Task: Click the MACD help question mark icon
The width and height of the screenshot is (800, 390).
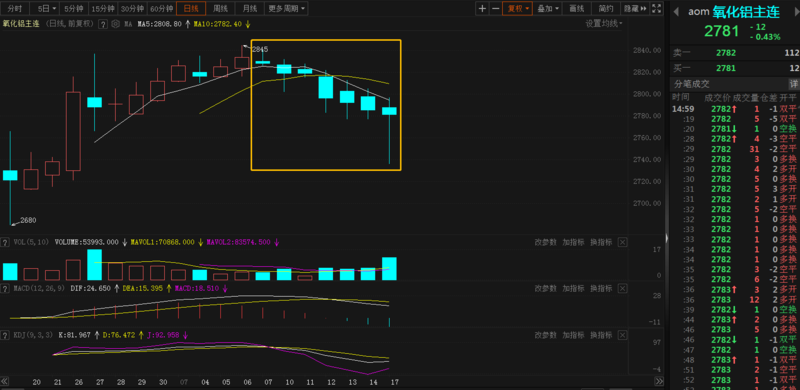Action: (5, 288)
